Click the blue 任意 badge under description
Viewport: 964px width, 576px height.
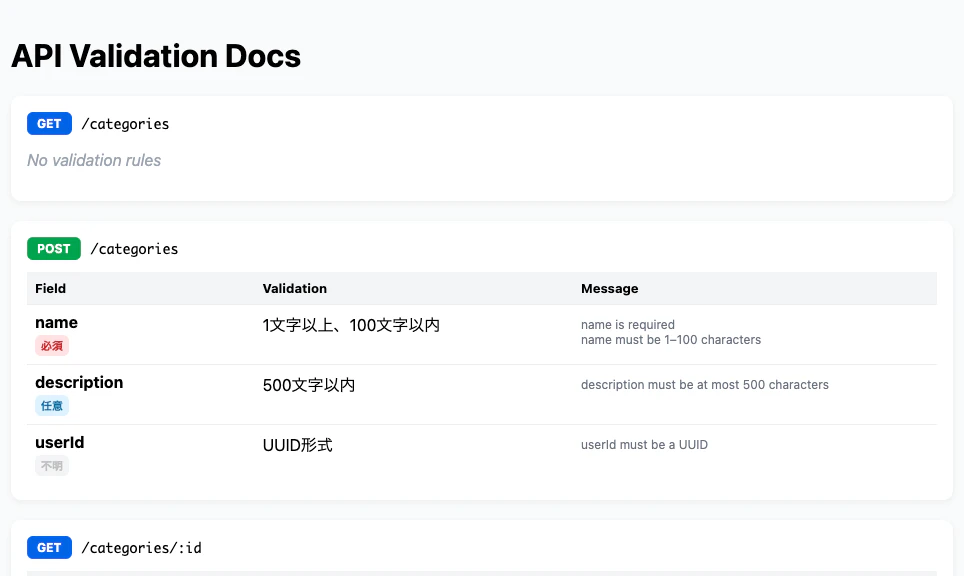52,406
